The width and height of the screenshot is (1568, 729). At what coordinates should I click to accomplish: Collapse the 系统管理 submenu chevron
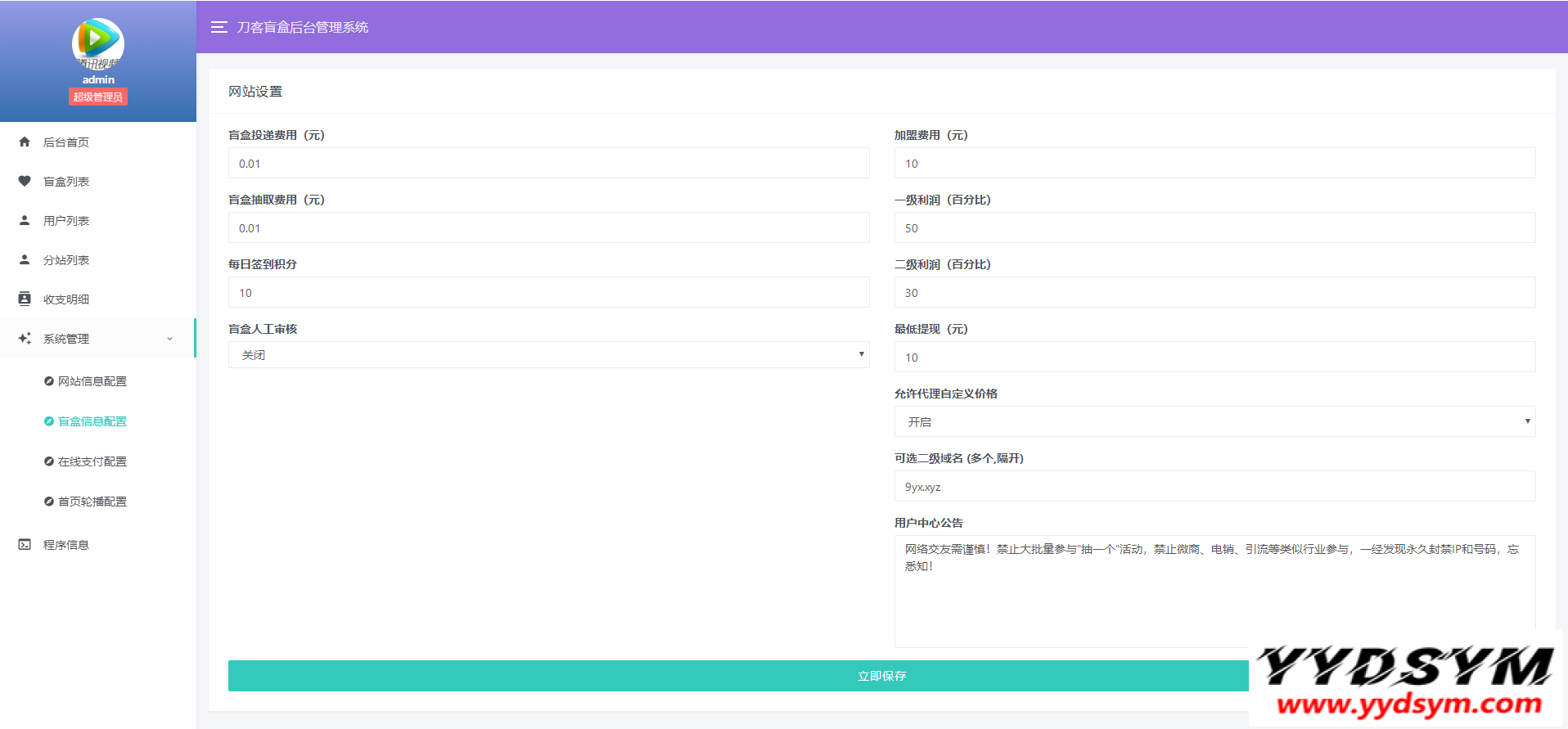[170, 339]
